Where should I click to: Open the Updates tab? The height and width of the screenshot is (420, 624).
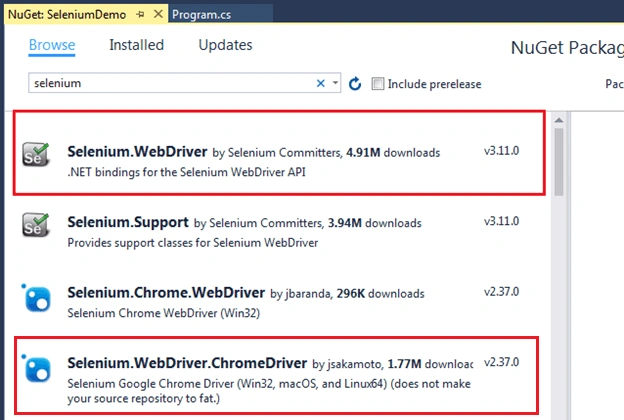tap(225, 45)
